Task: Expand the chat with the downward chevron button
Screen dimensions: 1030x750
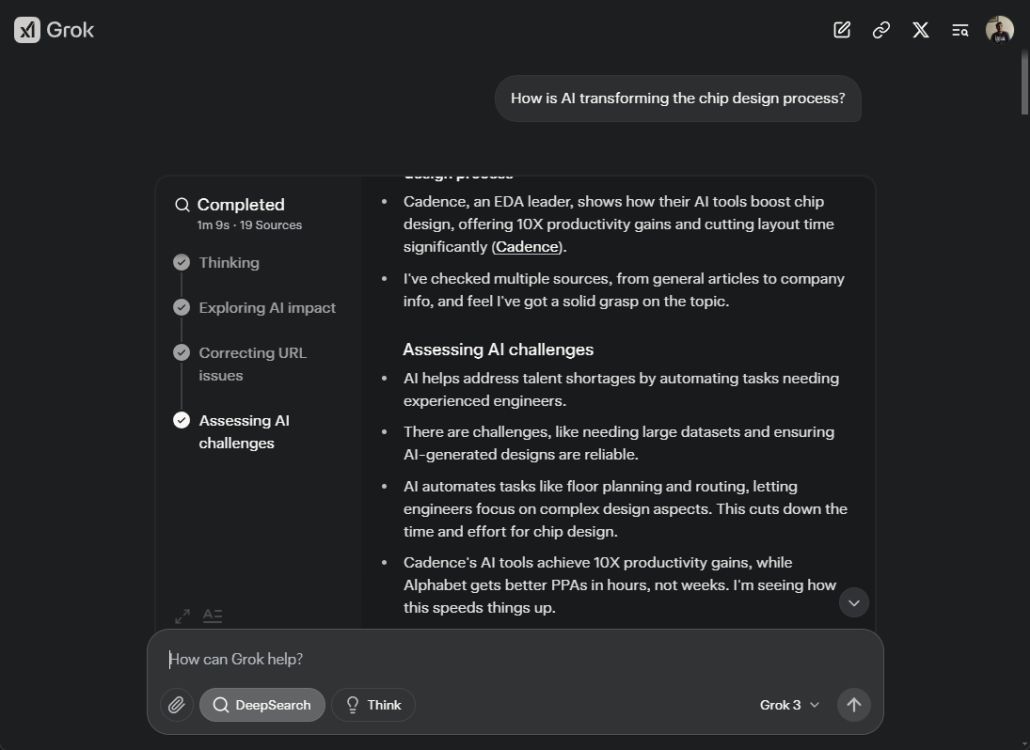Action: [x=854, y=603]
